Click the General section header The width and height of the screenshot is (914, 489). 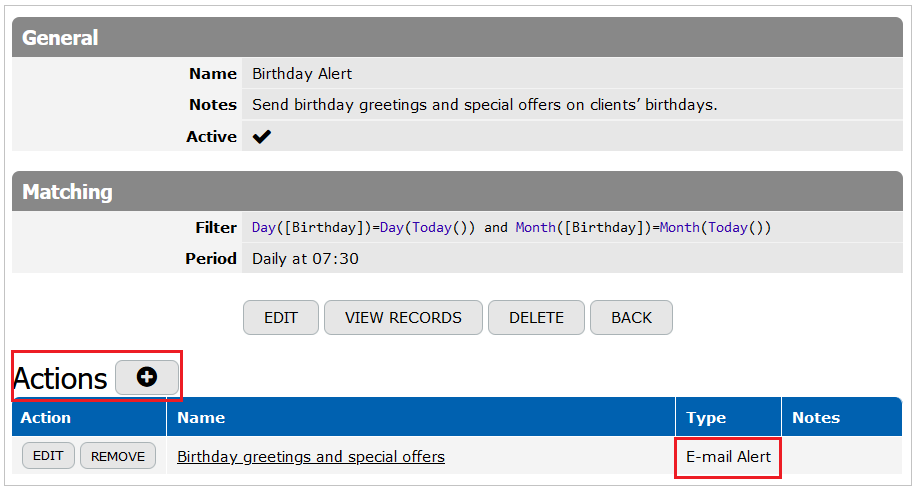(x=457, y=37)
